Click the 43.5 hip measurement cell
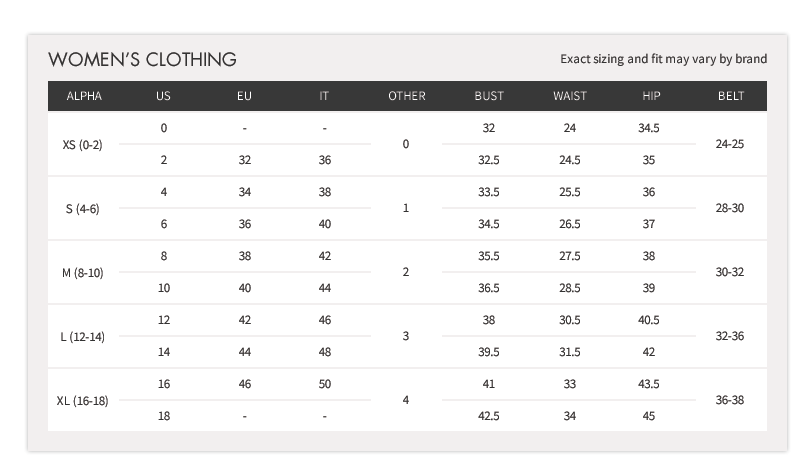The width and height of the screenshot is (812, 472). point(649,384)
